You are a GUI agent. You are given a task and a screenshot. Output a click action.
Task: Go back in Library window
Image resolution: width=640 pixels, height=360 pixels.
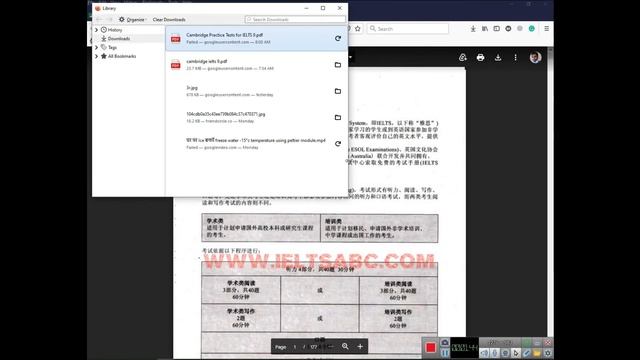99,19
